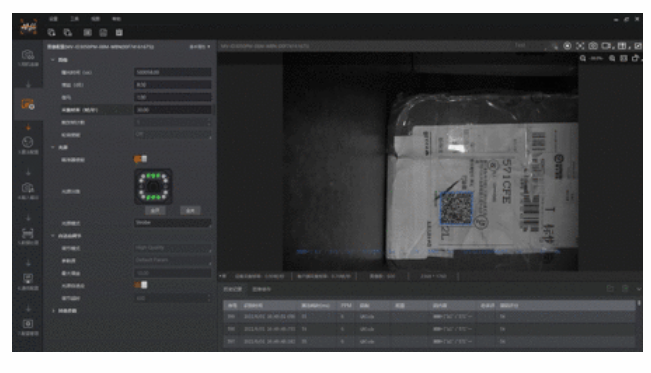Screen dimensions: 651x373
Task: Start video recording from the image toolbar
Action: (x=607, y=46)
